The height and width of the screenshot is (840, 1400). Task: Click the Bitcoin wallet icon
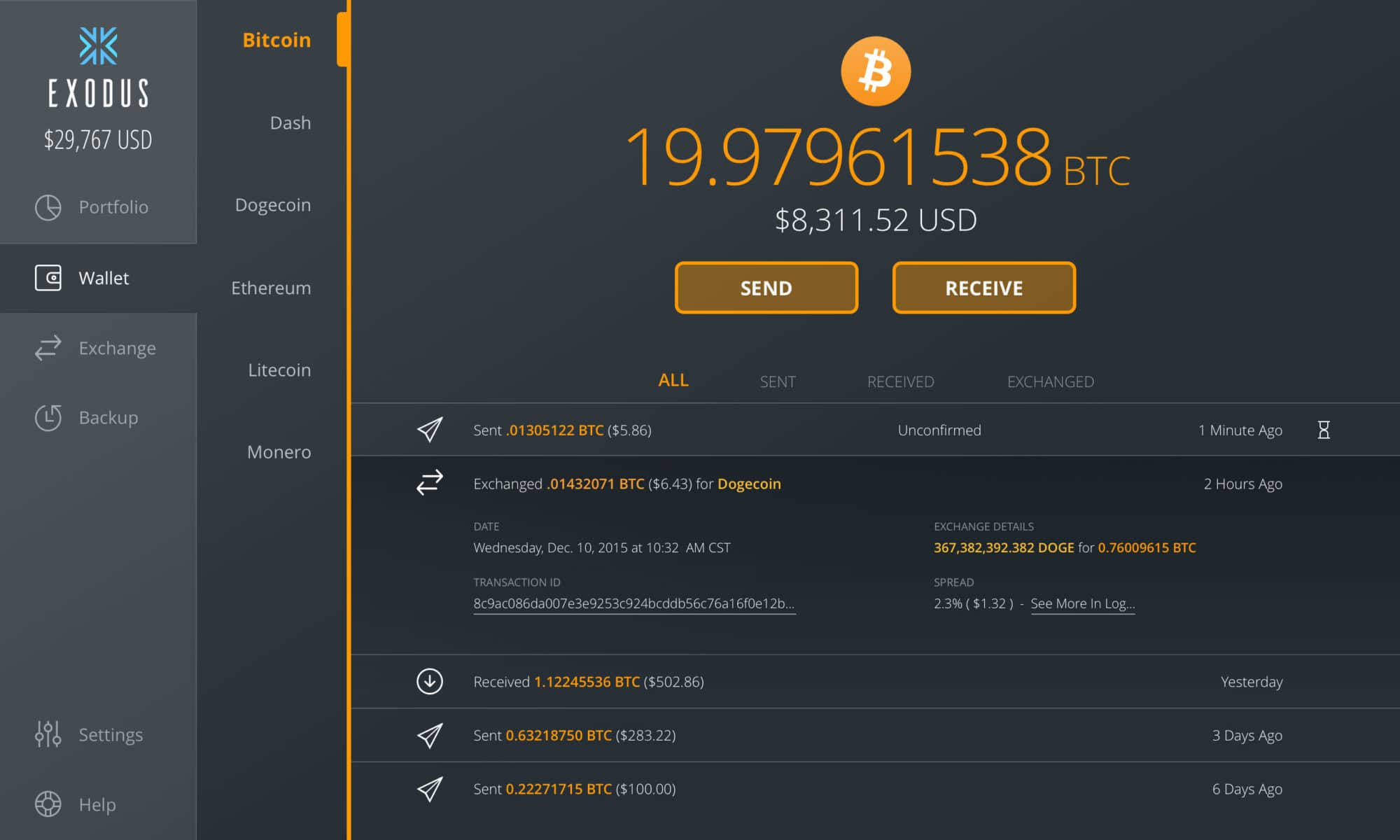pyautogui.click(x=876, y=75)
